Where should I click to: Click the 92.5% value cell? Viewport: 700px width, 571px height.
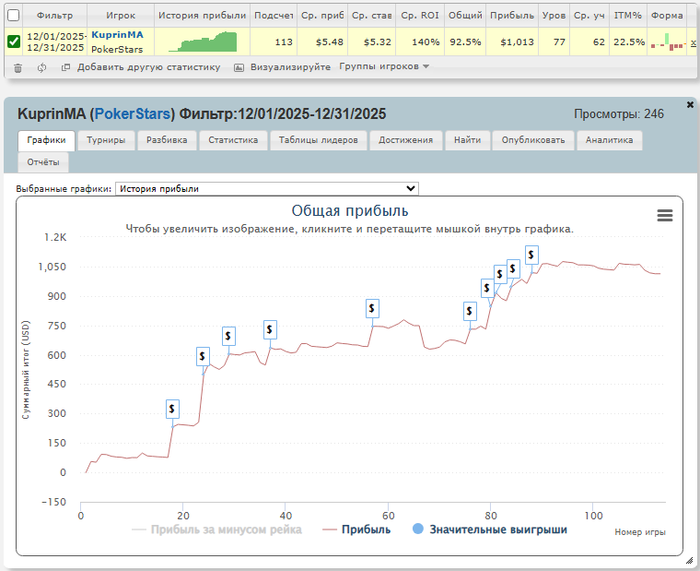[x=465, y=42]
